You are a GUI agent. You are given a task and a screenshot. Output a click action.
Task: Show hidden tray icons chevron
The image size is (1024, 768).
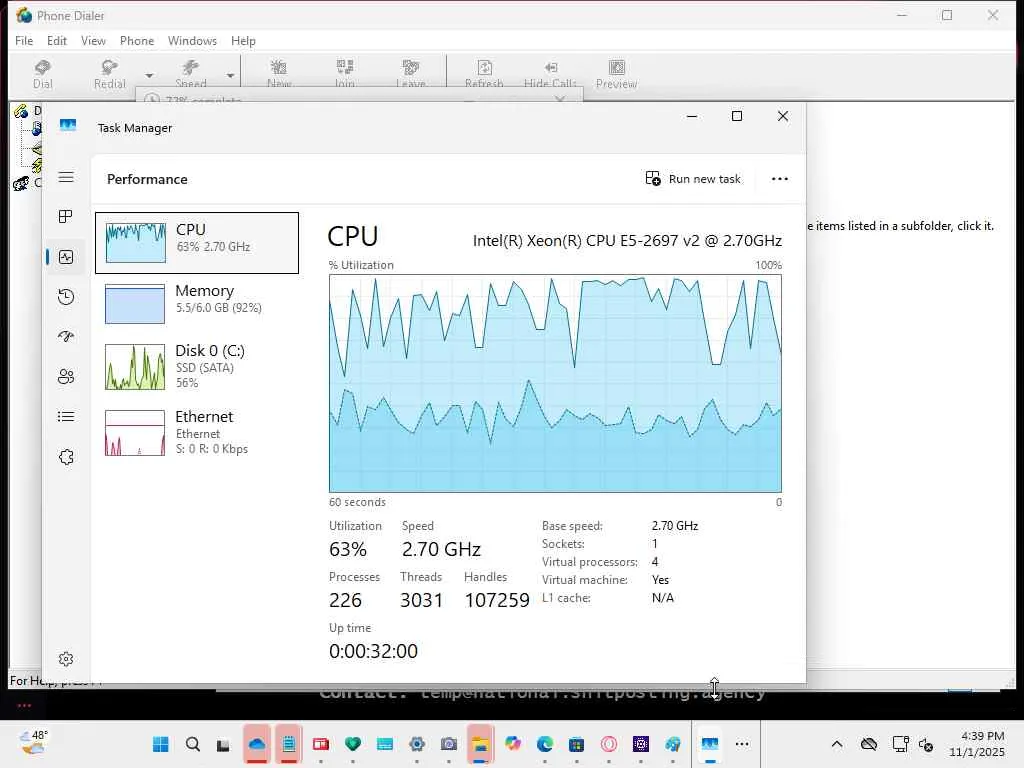point(837,744)
